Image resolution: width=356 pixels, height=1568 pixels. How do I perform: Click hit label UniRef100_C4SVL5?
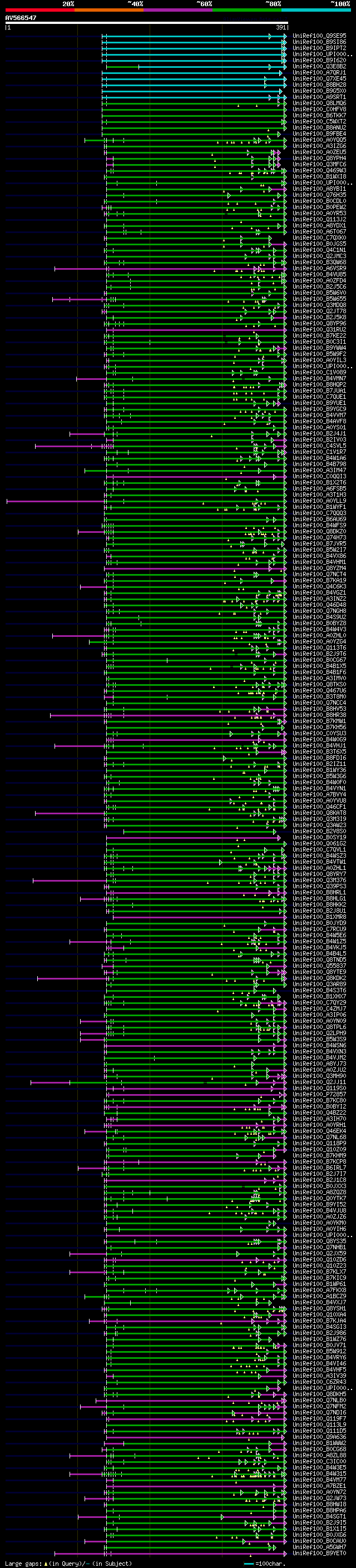tap(319, 446)
